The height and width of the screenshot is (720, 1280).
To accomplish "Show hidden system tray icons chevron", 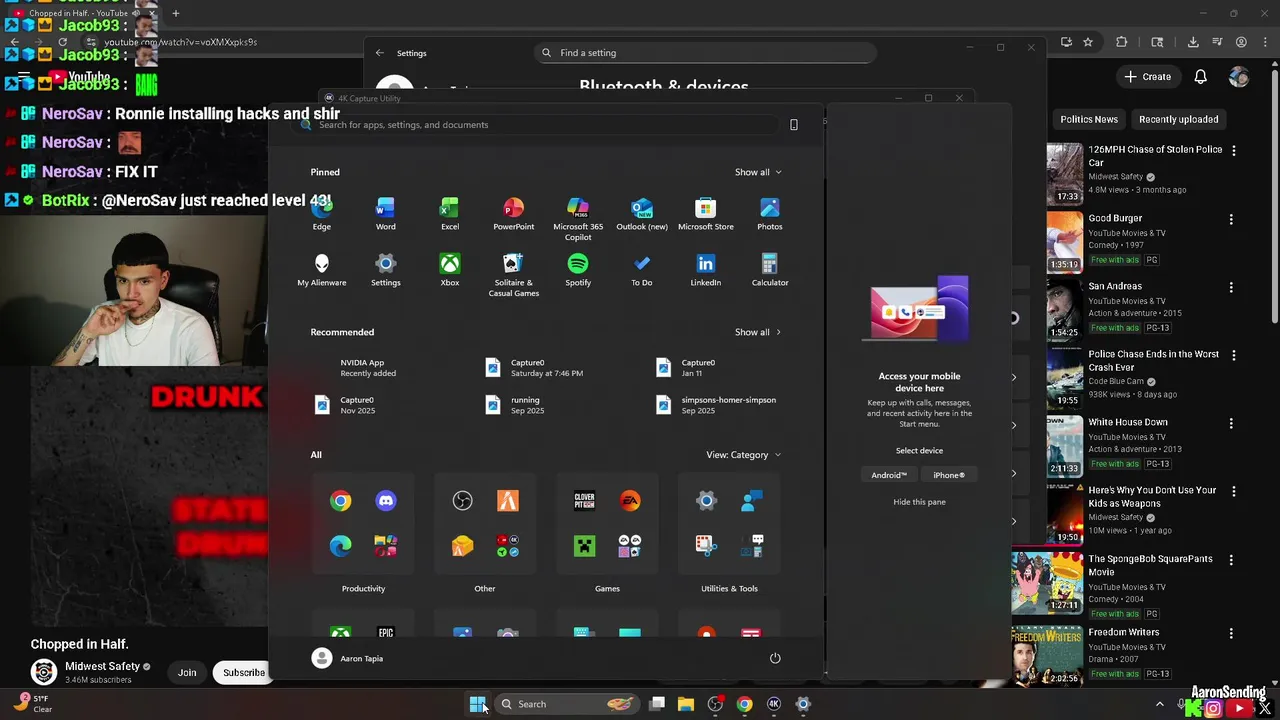I will point(1160,704).
